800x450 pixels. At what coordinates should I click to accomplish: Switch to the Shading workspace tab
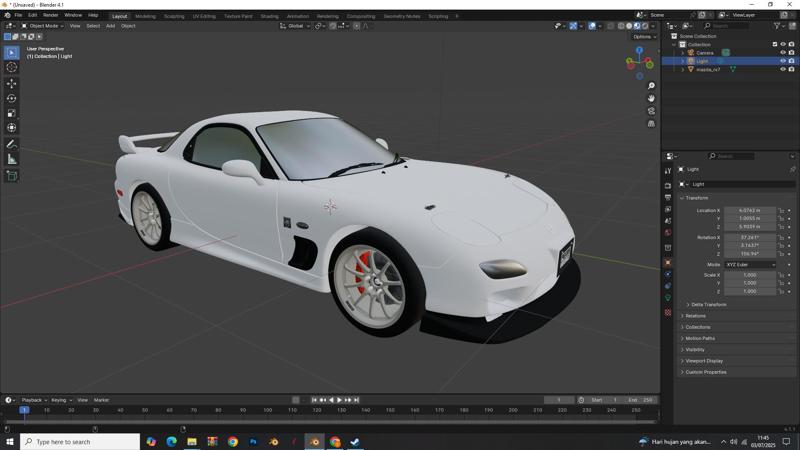point(269,16)
